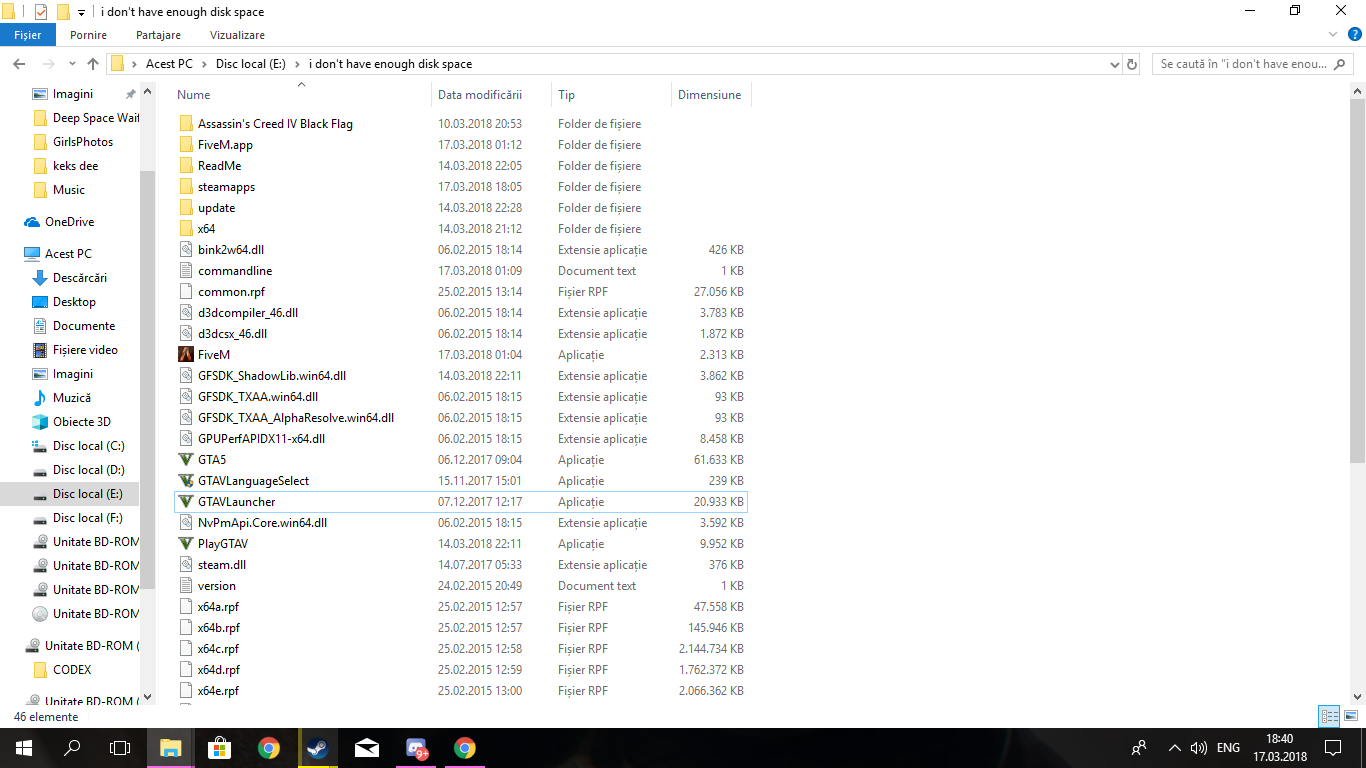Click the Task View taskbar icon
The width and height of the screenshot is (1366, 768).
tap(120, 748)
